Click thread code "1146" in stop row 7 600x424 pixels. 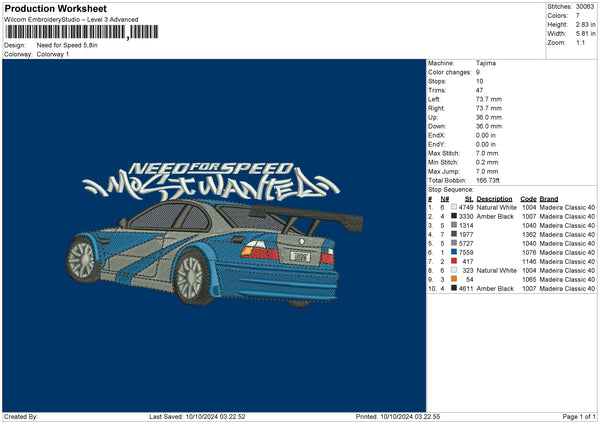(x=529, y=262)
